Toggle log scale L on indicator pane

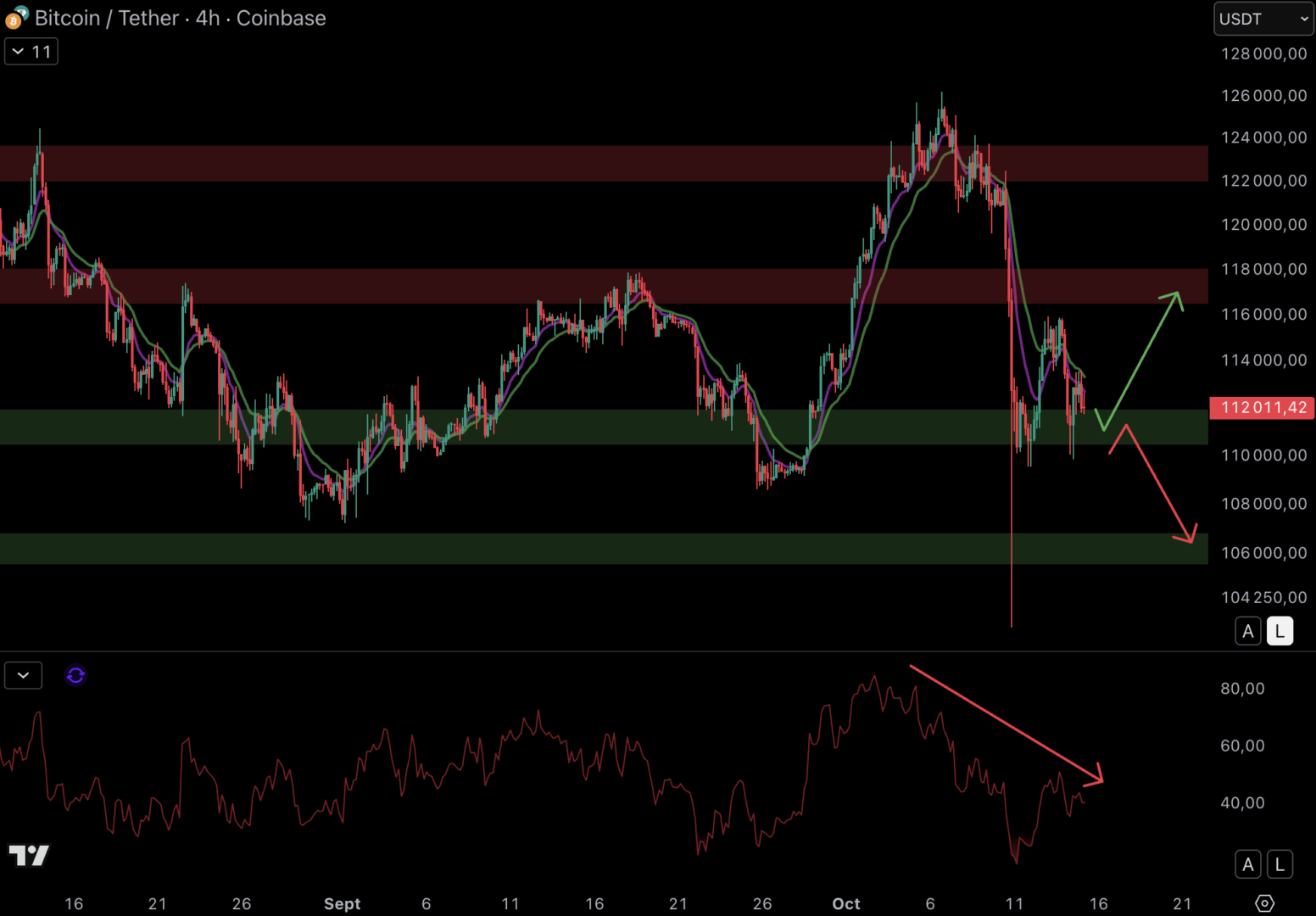(x=1280, y=864)
